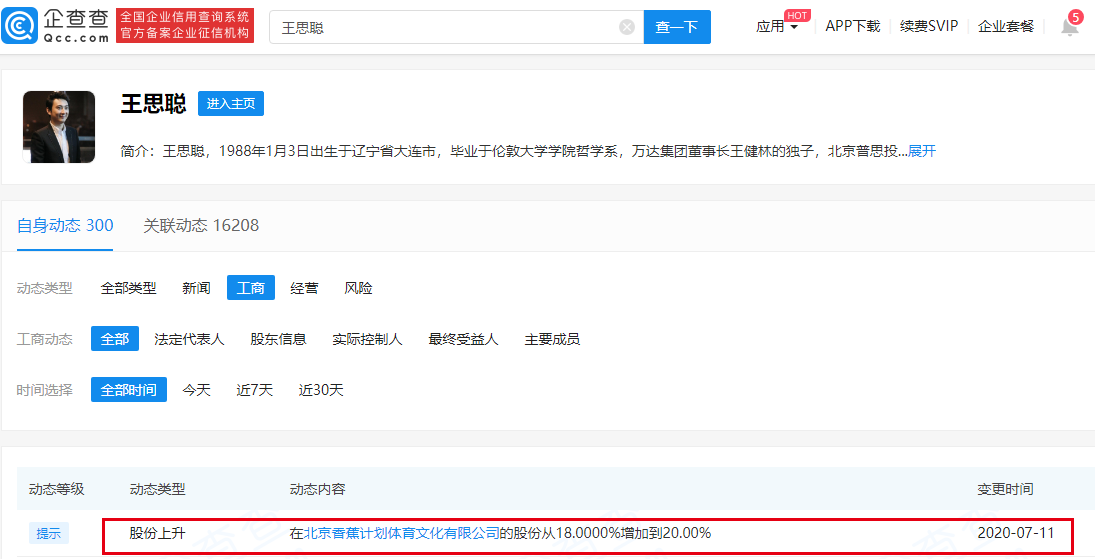Click the 动态等级 column header
1095x559 pixels.
pyautogui.click(x=57, y=489)
